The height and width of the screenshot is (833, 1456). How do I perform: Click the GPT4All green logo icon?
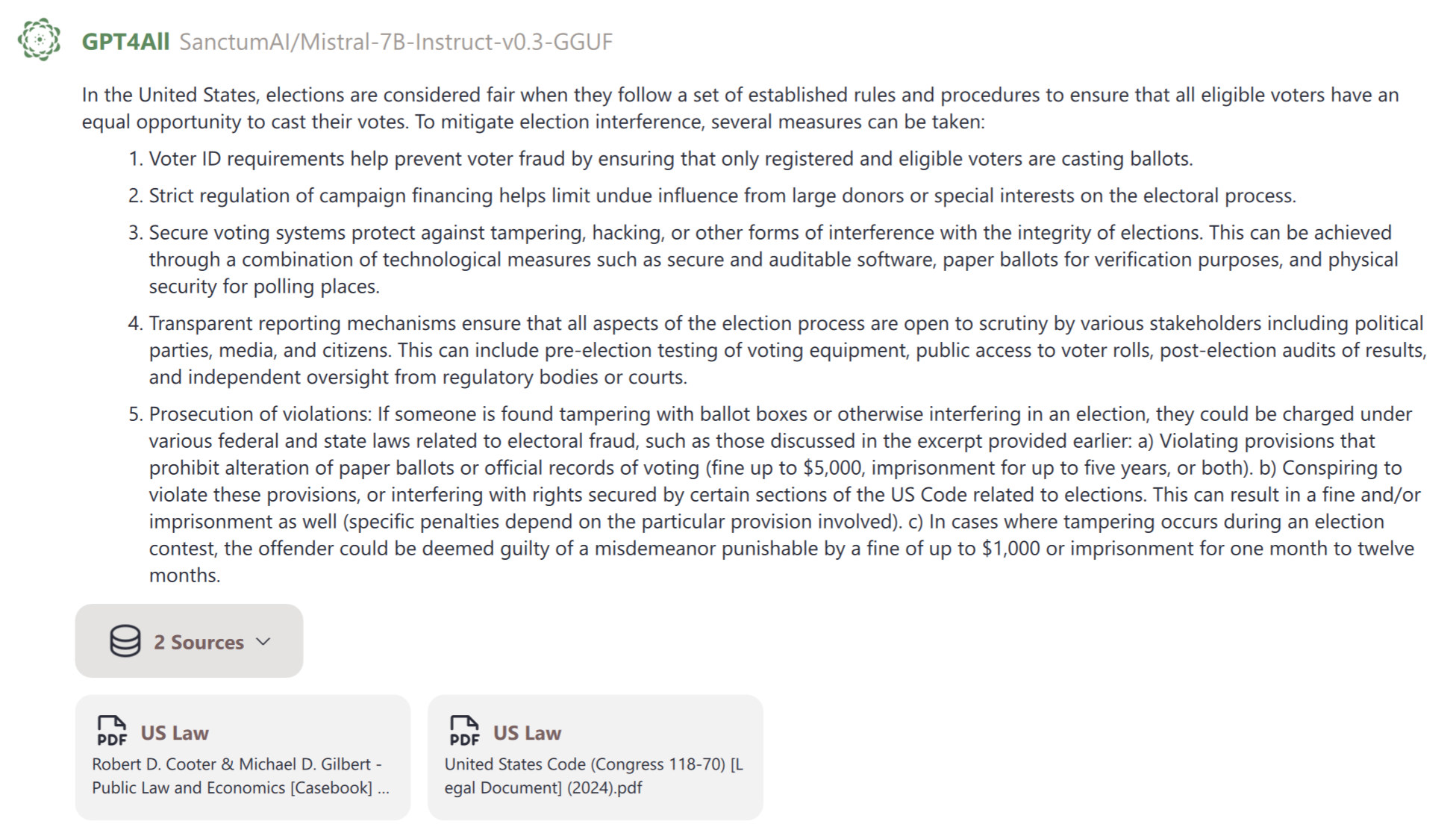39,40
